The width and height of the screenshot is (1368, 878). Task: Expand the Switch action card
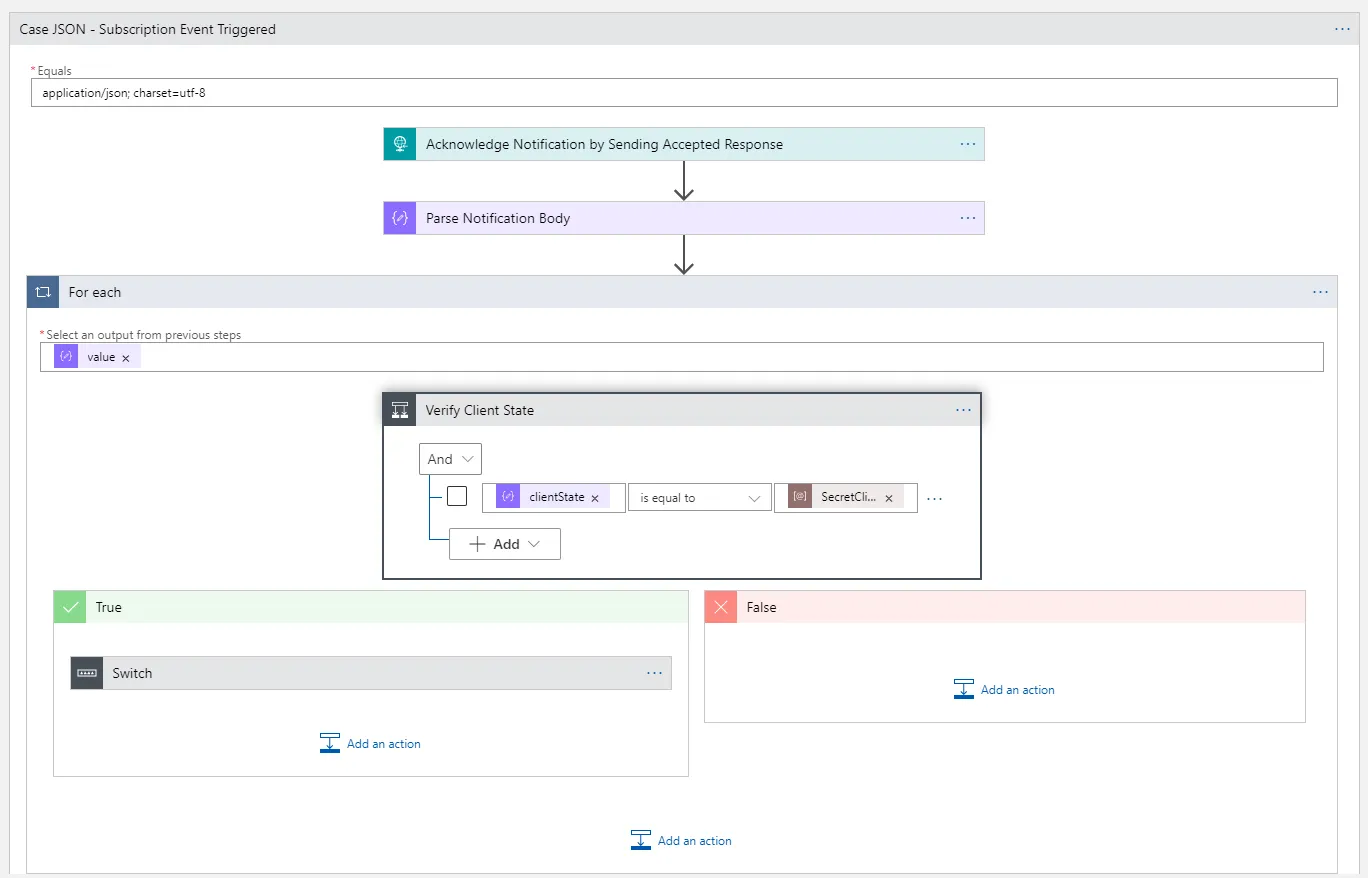[x=371, y=673]
